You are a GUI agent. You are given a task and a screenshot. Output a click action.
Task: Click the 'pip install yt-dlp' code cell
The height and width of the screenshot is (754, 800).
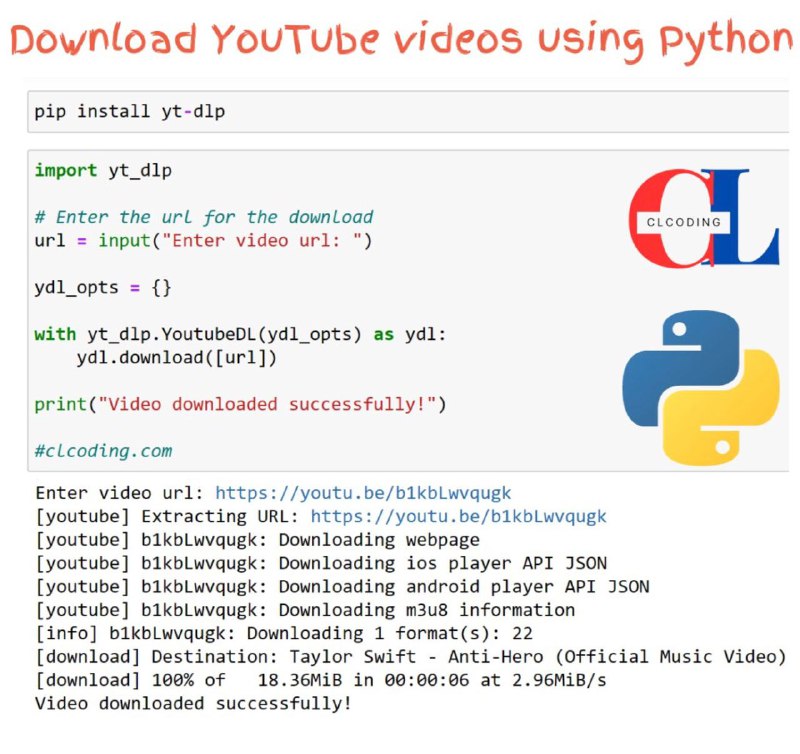(x=408, y=112)
